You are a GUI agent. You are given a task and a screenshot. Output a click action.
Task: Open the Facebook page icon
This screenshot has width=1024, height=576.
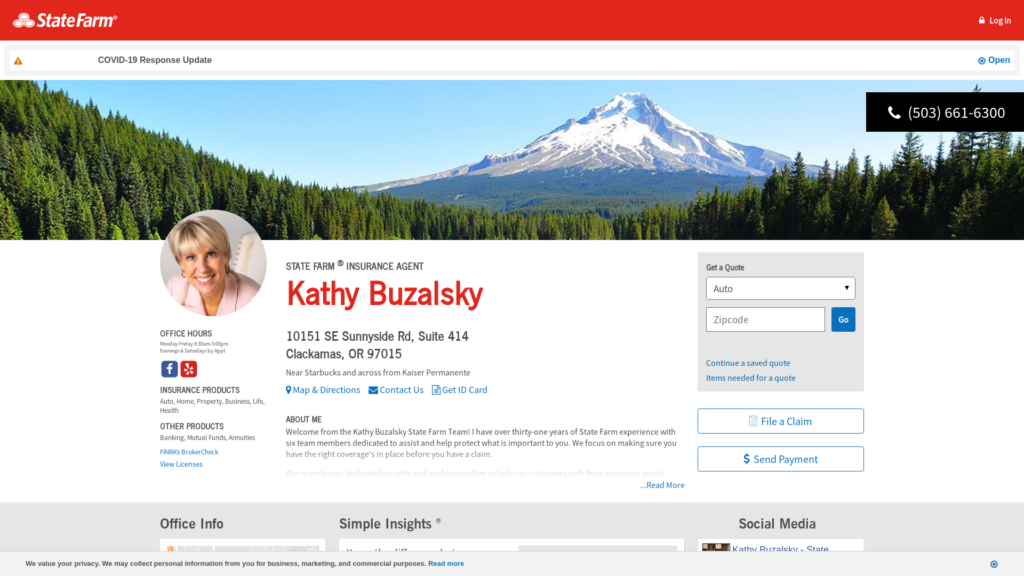pyautogui.click(x=169, y=369)
